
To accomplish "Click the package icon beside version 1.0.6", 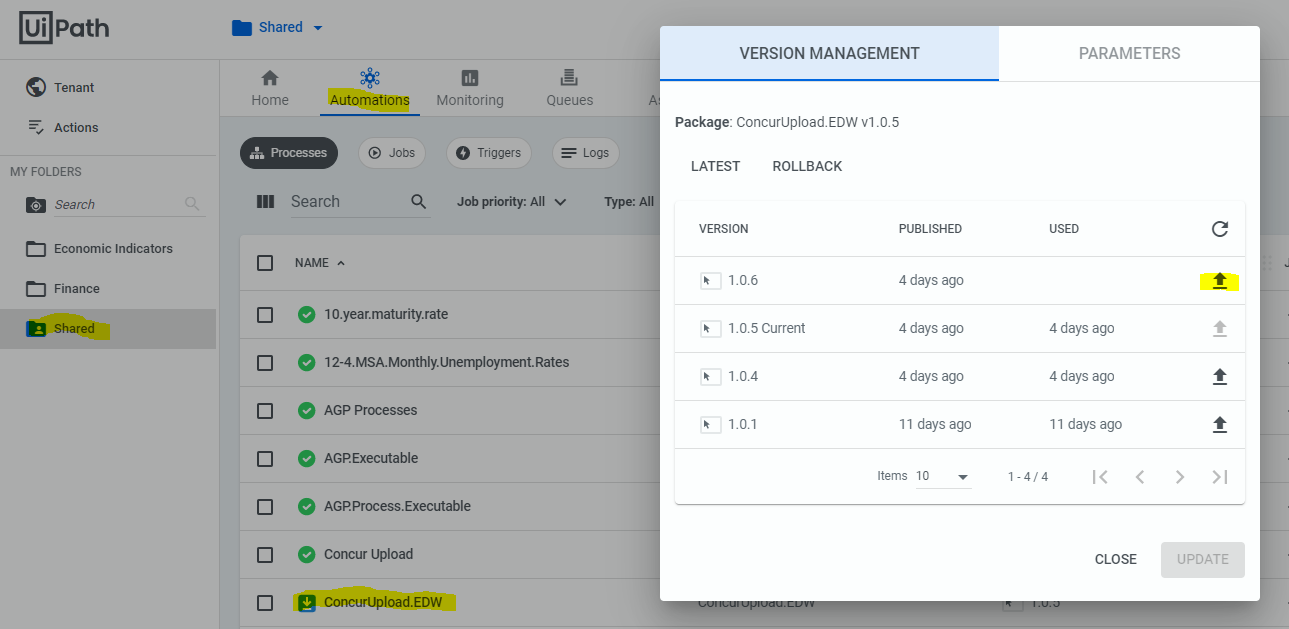I will tap(711, 281).
